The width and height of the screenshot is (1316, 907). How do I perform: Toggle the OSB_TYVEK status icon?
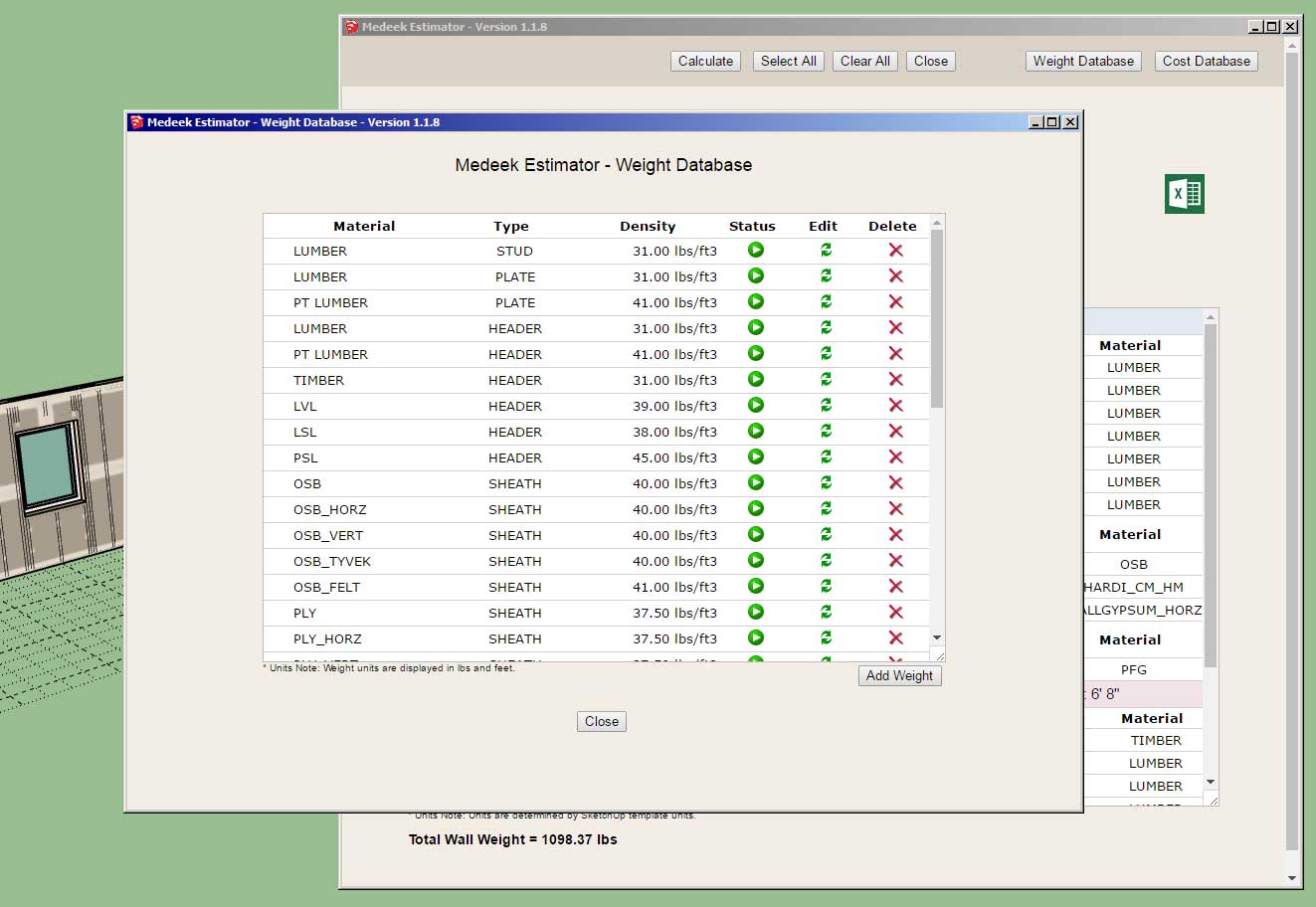(756, 561)
